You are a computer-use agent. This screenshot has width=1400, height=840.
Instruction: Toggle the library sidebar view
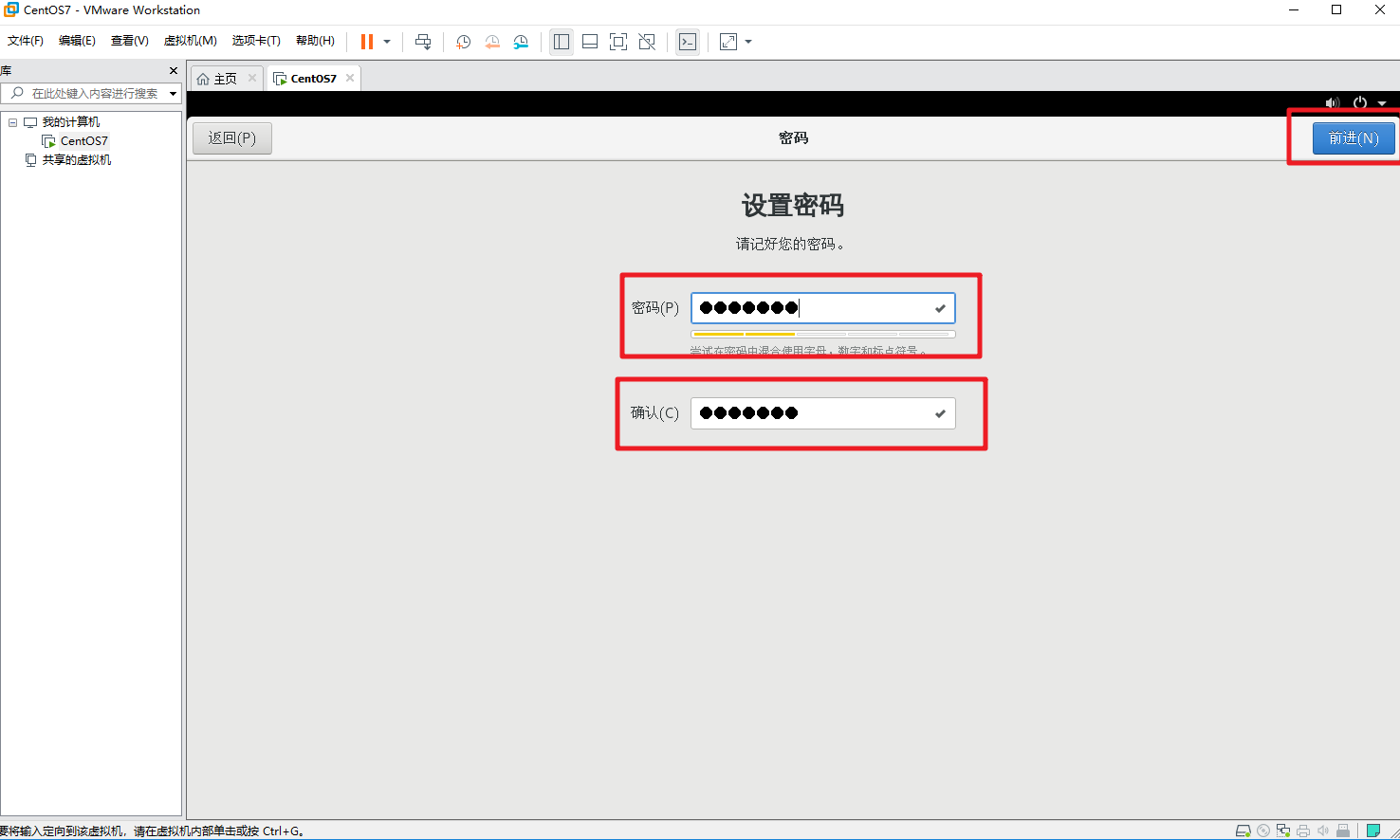pos(562,42)
